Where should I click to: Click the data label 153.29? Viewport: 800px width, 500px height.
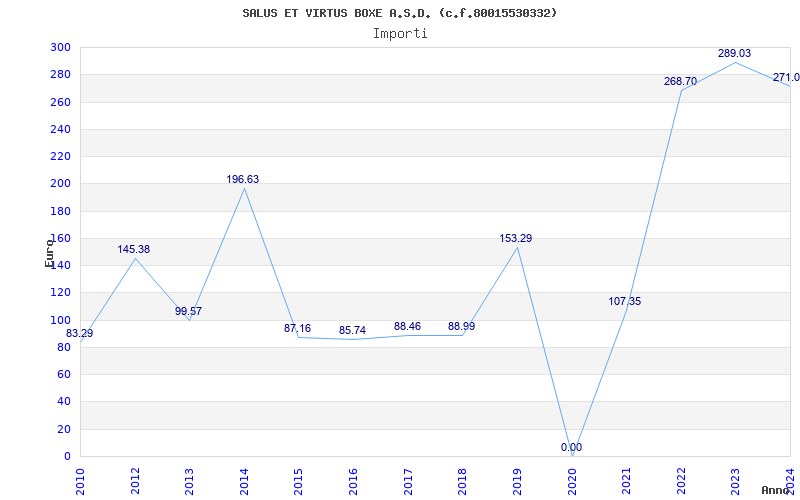516,238
